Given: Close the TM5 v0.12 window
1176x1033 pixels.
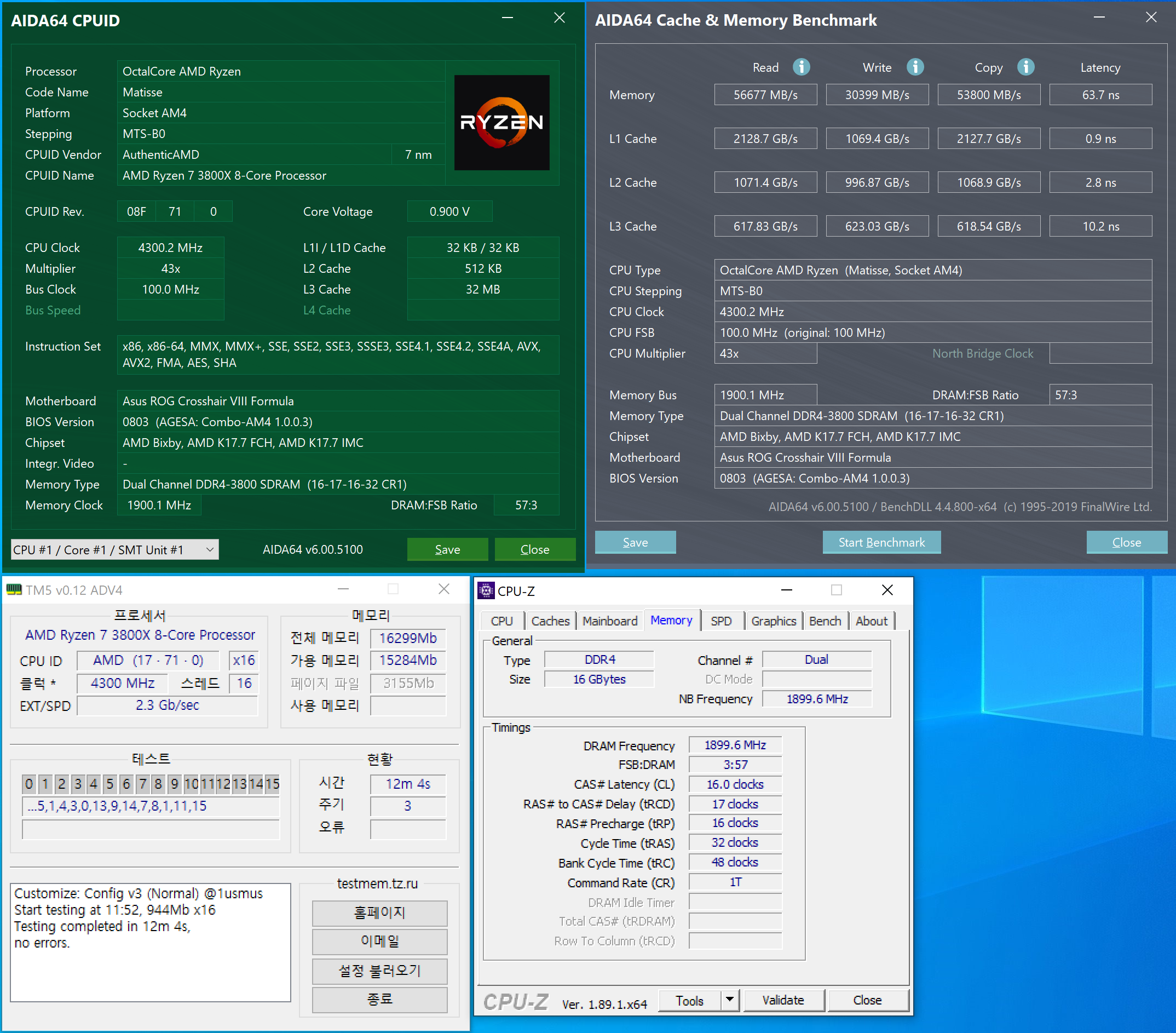Looking at the screenshot, I should coord(444,589).
